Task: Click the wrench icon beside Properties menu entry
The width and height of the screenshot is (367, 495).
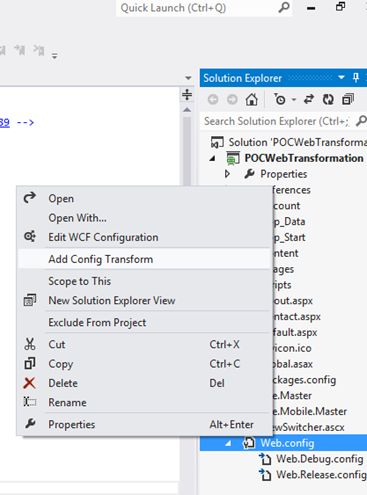Action: pyautogui.click(x=30, y=424)
